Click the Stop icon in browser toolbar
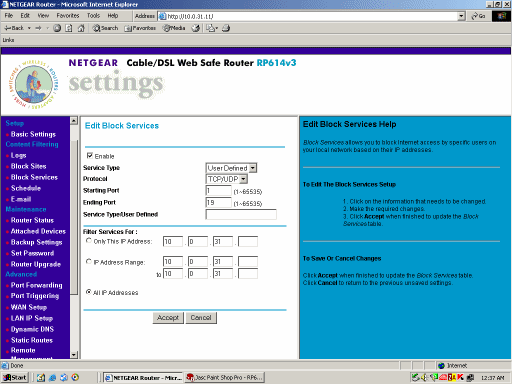Viewport: 512px width, 384px height. click(57, 28)
